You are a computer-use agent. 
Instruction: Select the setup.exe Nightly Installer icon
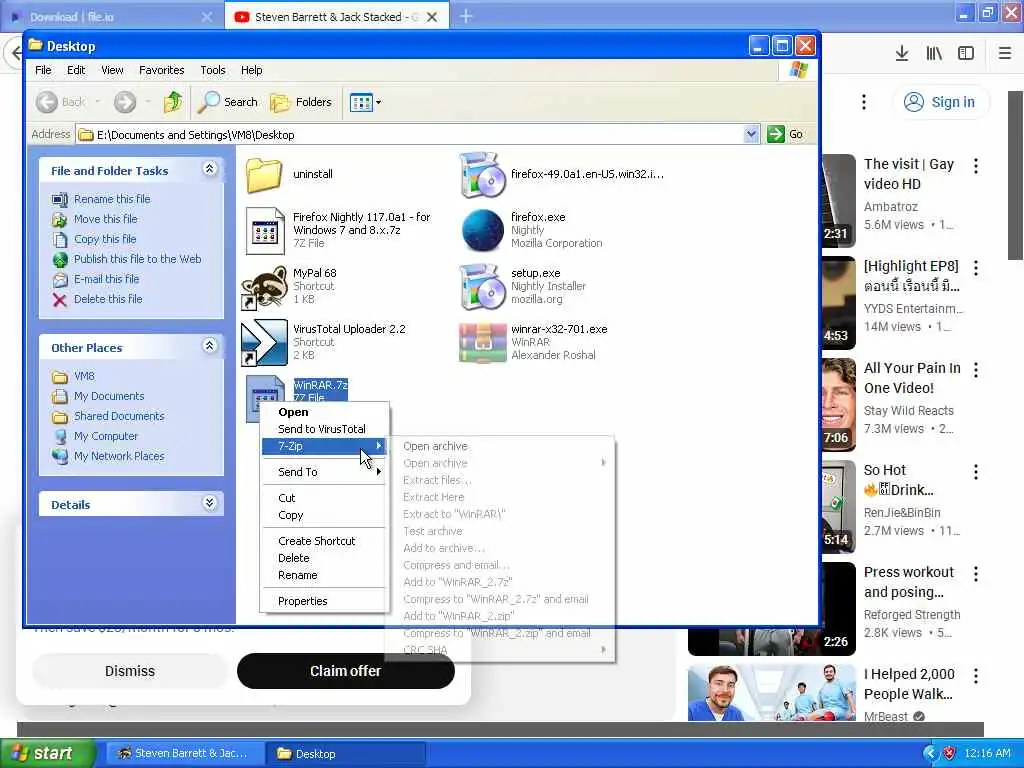point(483,287)
